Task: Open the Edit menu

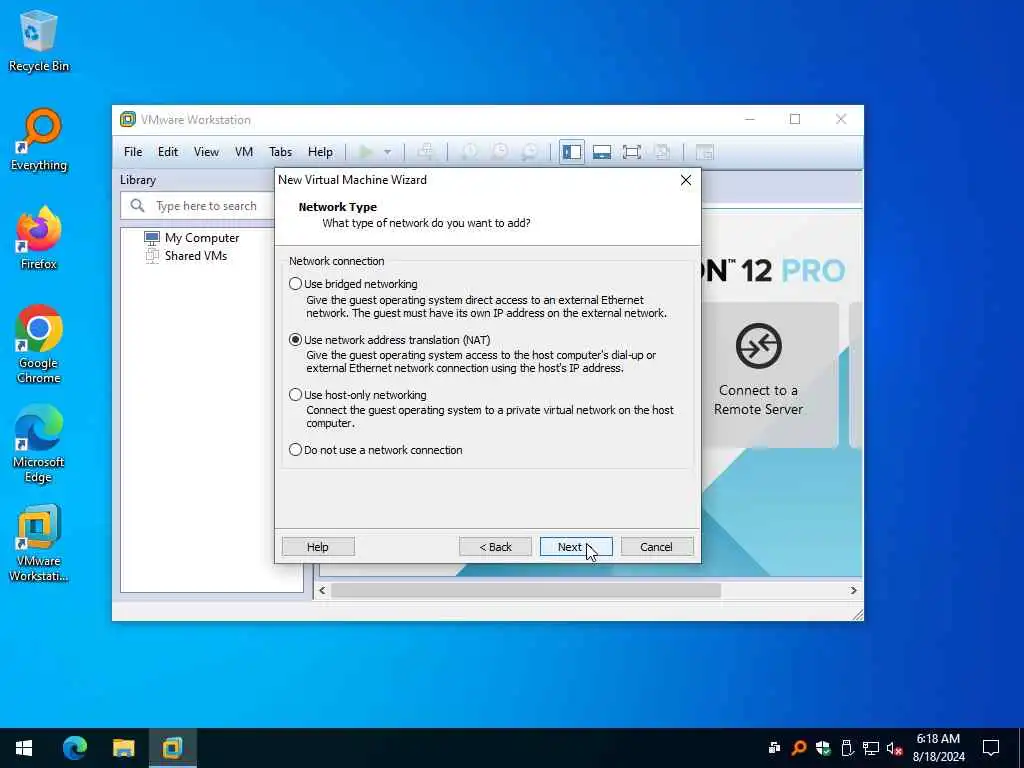Action: (168, 152)
